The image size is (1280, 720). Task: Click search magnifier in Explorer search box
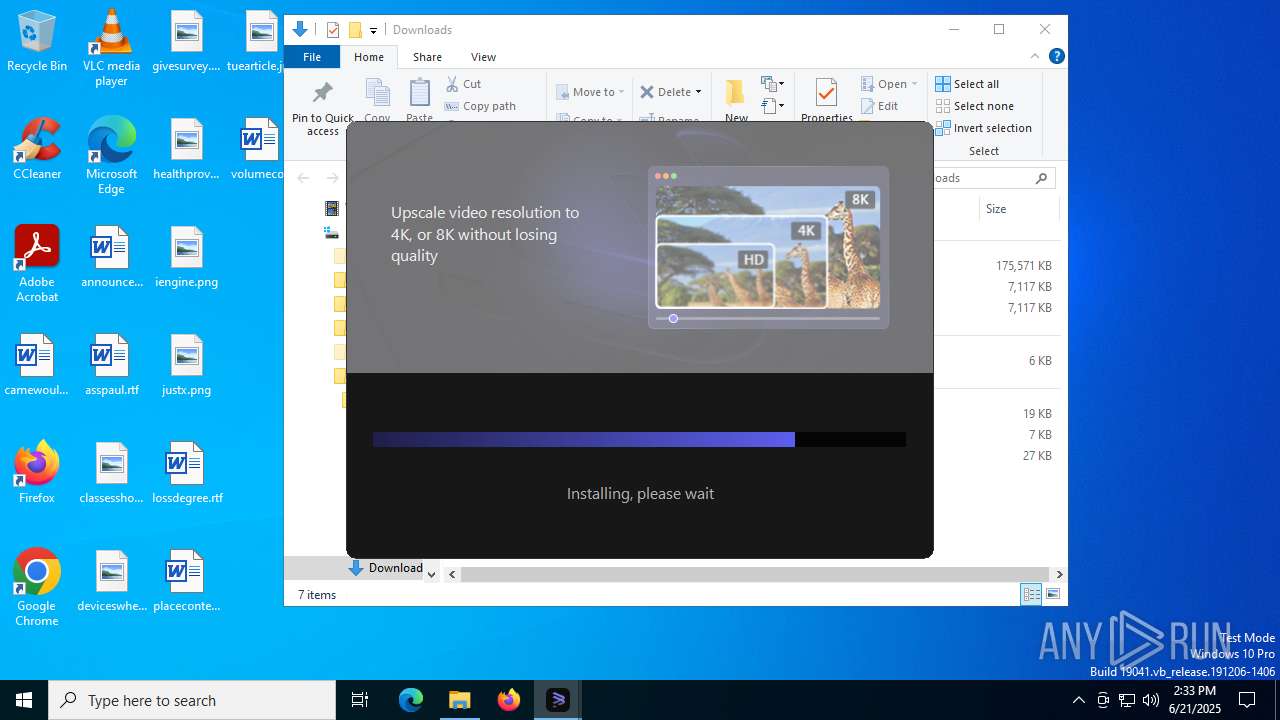(1041, 178)
